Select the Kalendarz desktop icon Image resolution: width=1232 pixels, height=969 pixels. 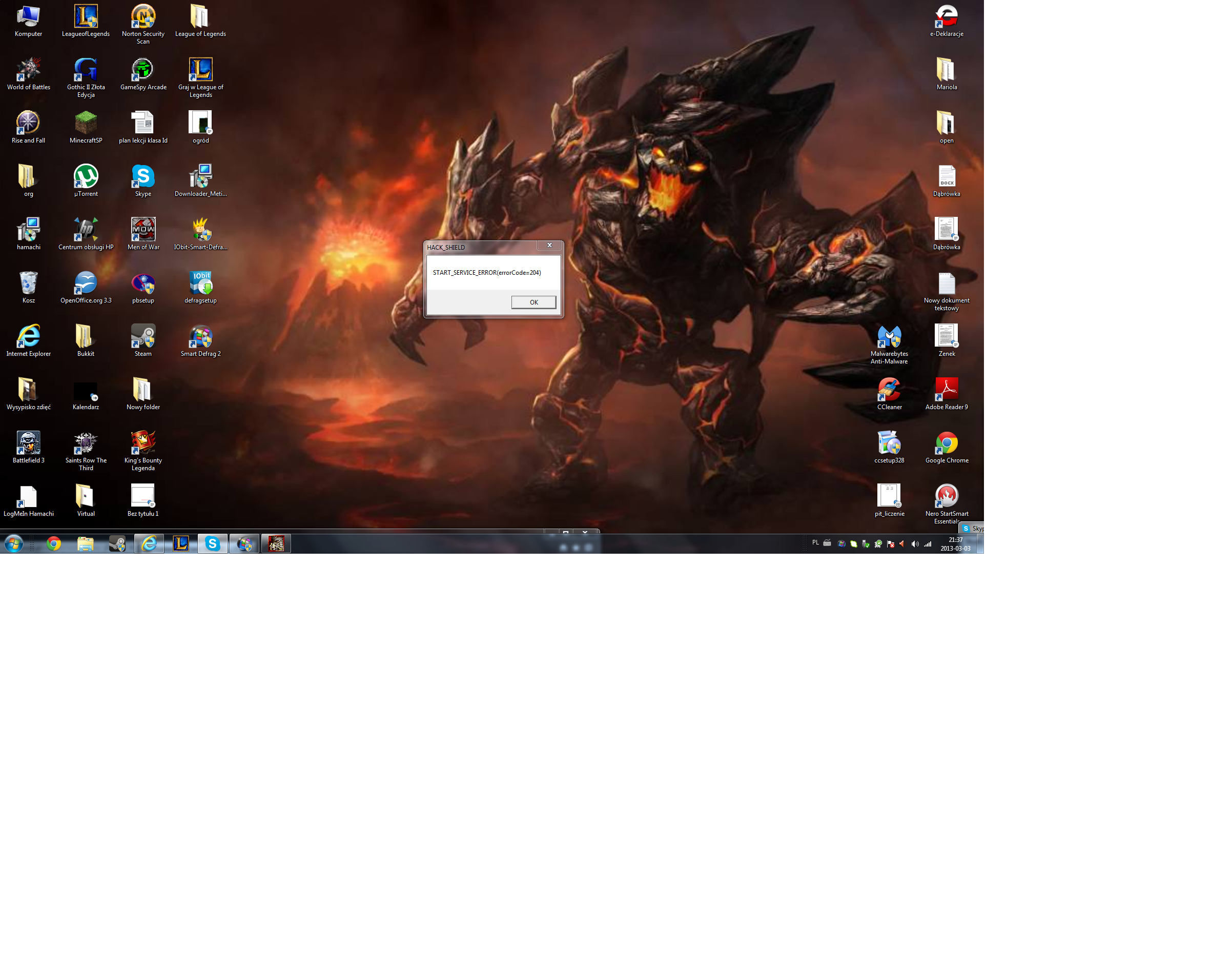click(x=86, y=394)
